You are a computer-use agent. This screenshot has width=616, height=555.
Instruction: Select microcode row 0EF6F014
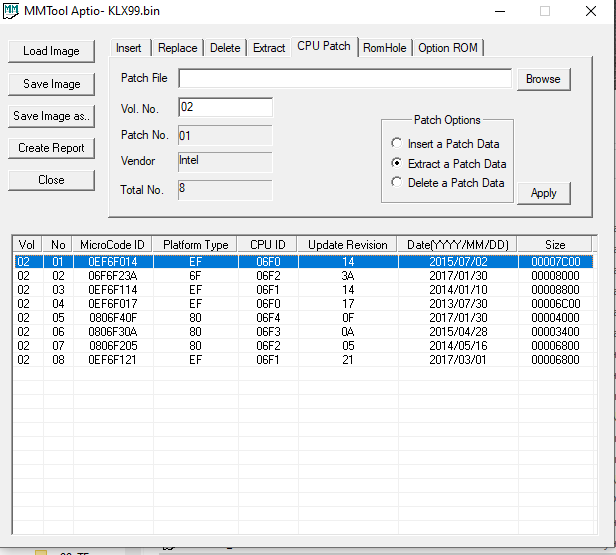pyautogui.click(x=303, y=262)
